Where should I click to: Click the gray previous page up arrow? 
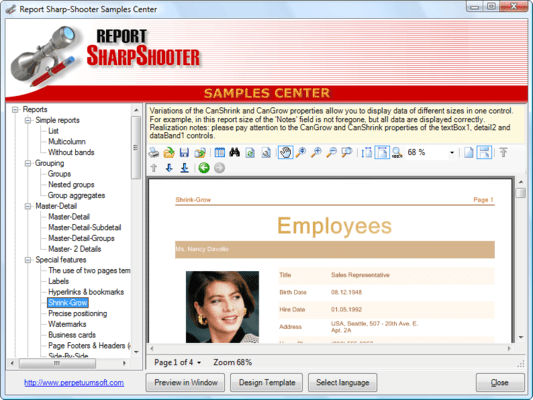tap(154, 168)
